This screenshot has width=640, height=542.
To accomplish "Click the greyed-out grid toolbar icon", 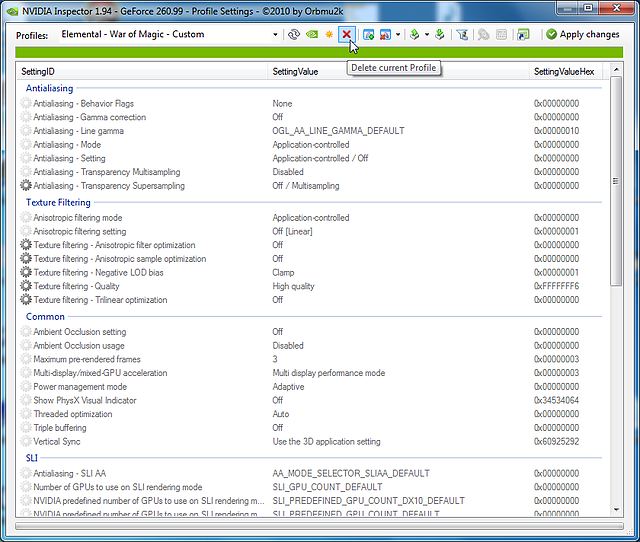I will point(501,35).
